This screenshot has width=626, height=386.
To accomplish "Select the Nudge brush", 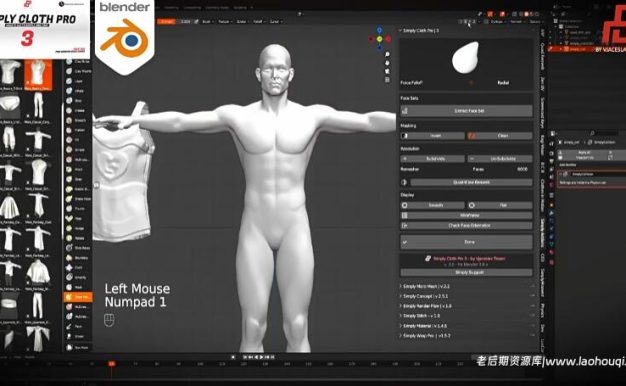I will [x=78, y=228].
